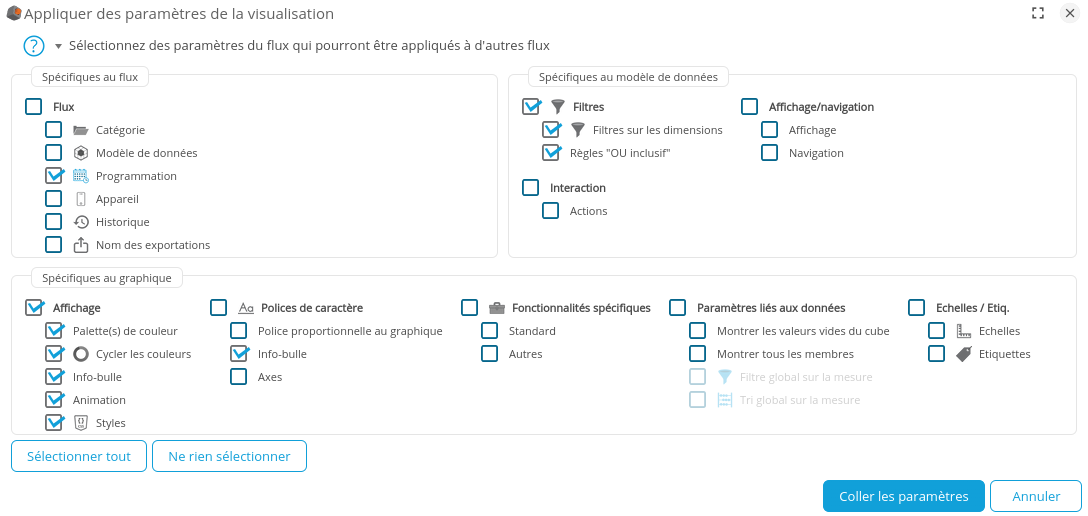Click the Catégorie folder icon
The width and height of the screenshot is (1088, 516).
click(x=81, y=130)
